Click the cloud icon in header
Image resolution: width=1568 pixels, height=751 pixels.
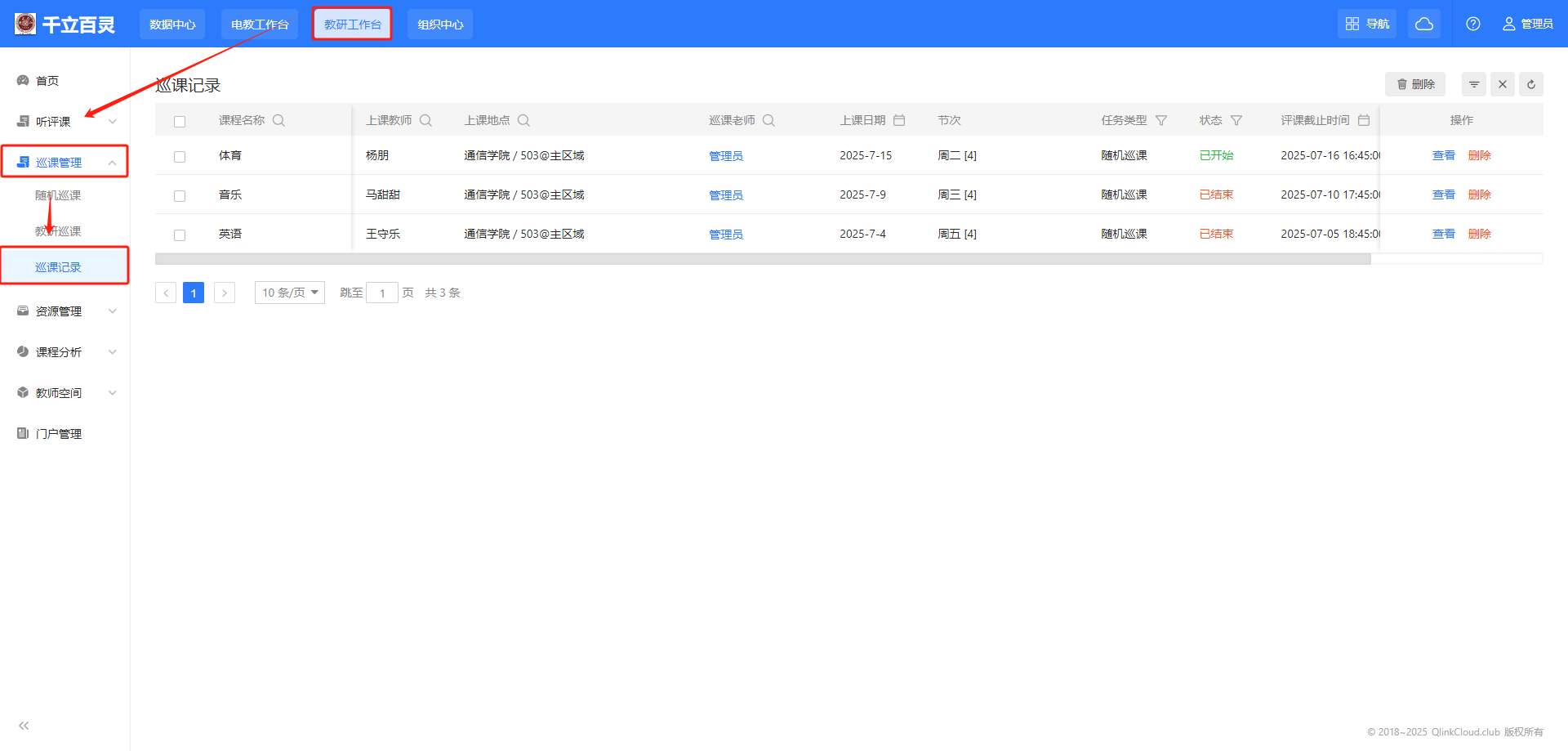pyautogui.click(x=1424, y=24)
